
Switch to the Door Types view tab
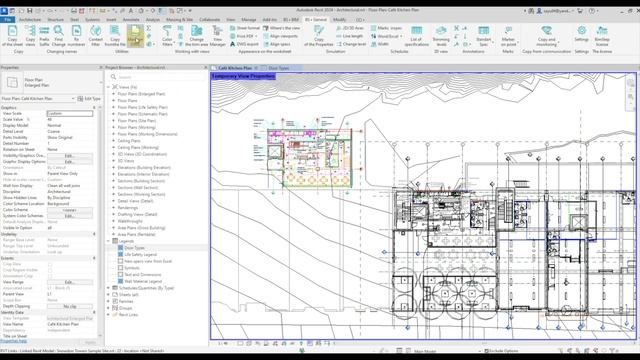pos(279,68)
